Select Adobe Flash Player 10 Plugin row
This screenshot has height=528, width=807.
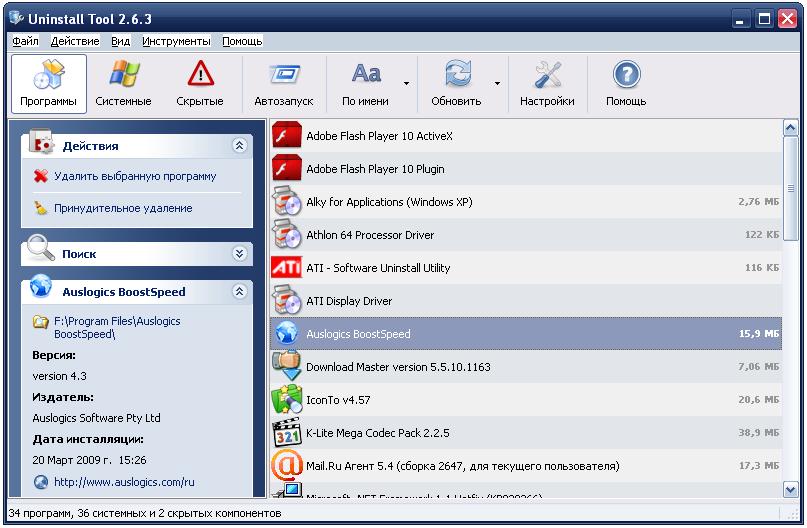(x=526, y=169)
